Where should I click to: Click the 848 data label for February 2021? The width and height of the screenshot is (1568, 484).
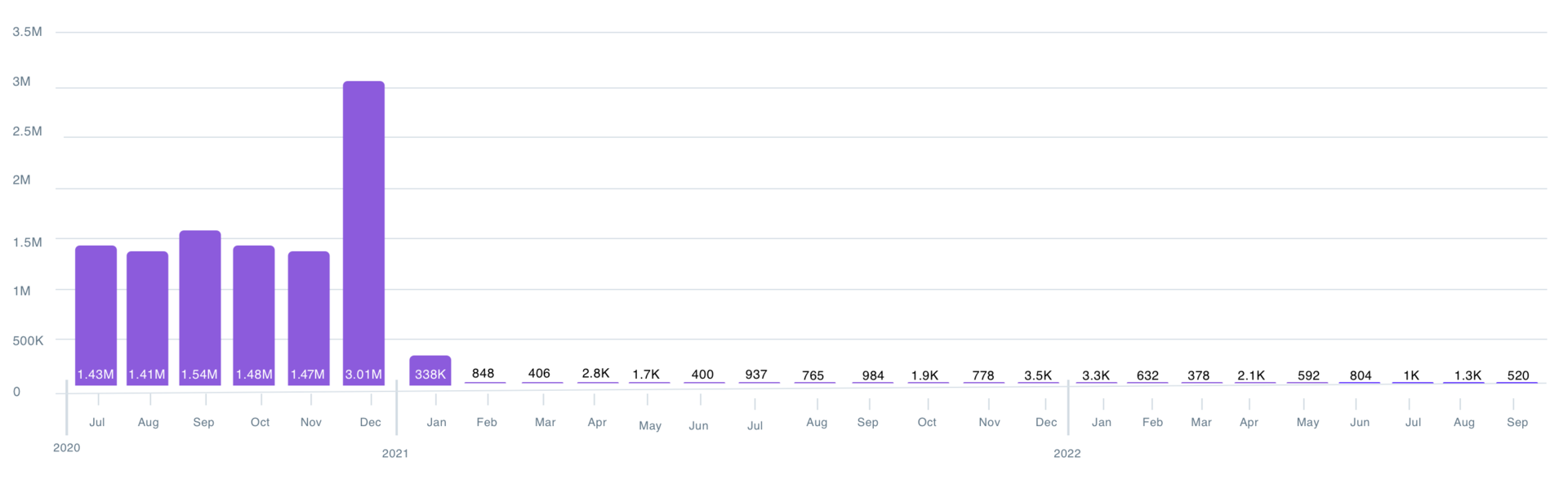pos(483,373)
